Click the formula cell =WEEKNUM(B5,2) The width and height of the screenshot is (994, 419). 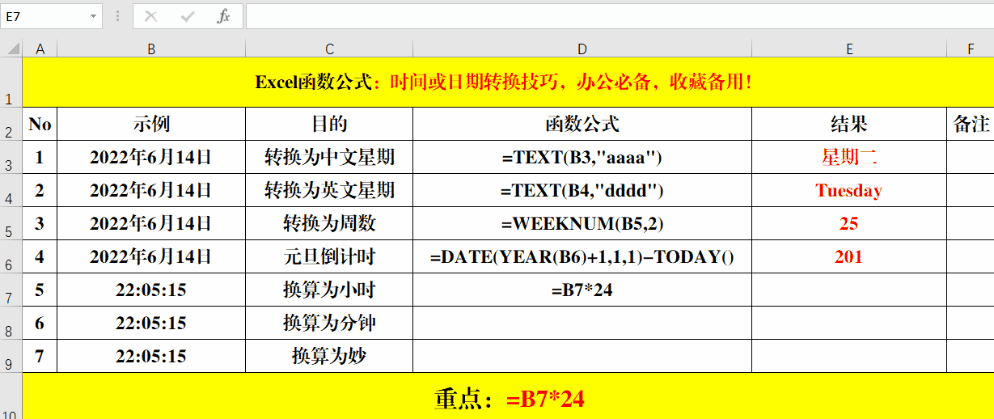click(582, 223)
